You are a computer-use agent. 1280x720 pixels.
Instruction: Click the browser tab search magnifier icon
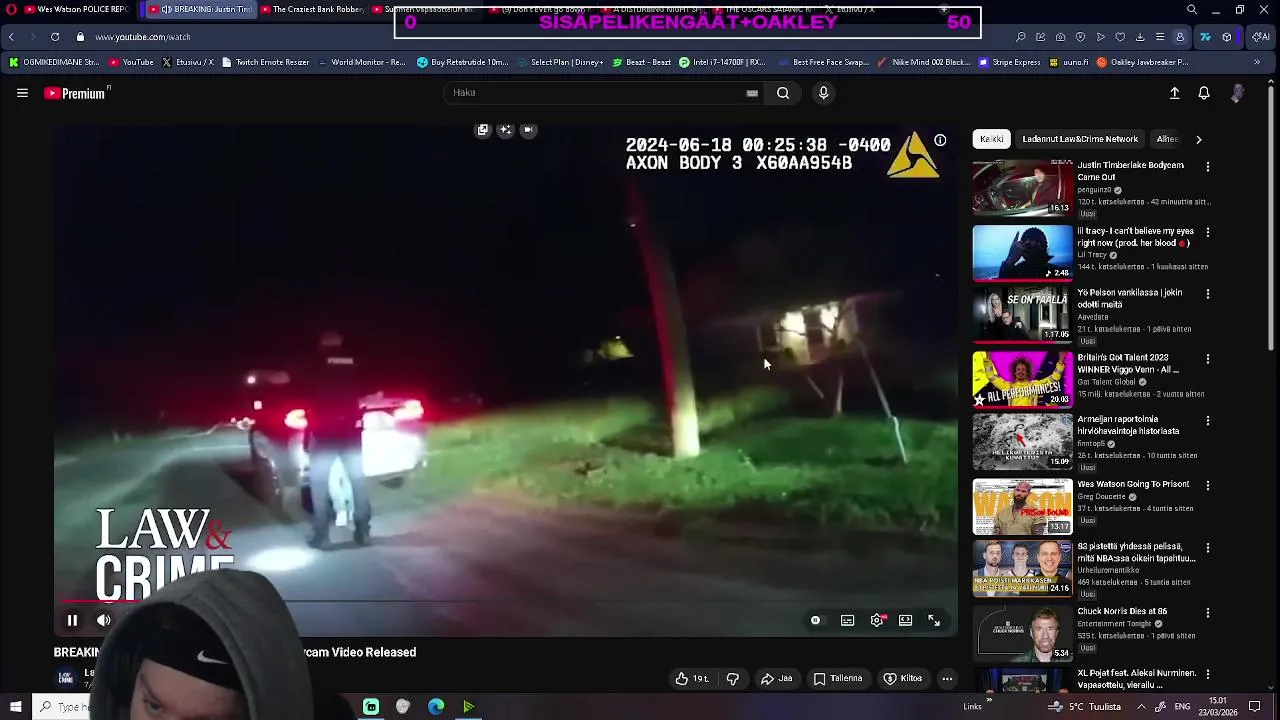pyautogui.click(x=1192, y=9)
